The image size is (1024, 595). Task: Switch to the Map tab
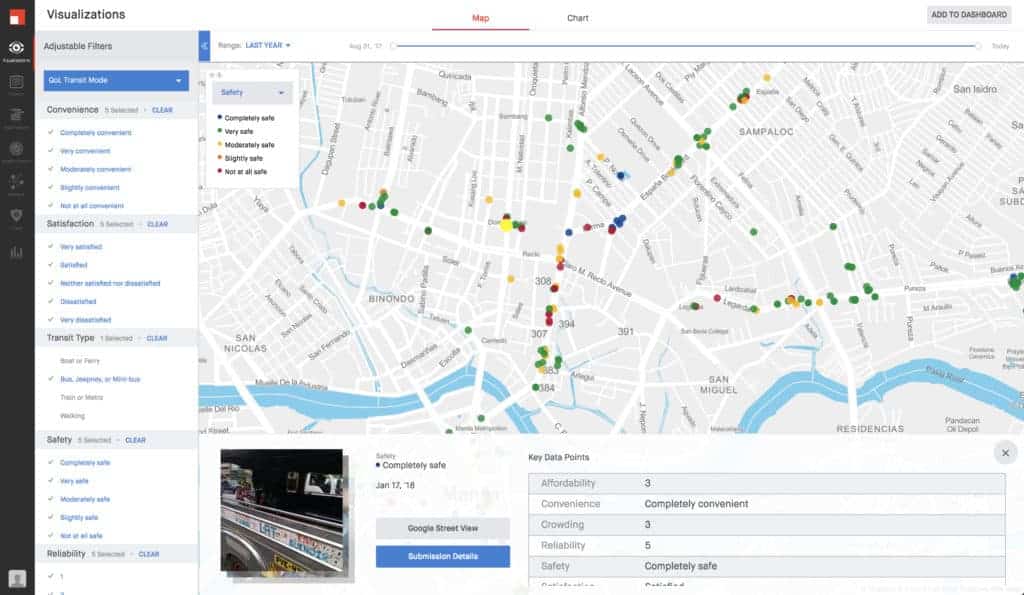pos(481,18)
